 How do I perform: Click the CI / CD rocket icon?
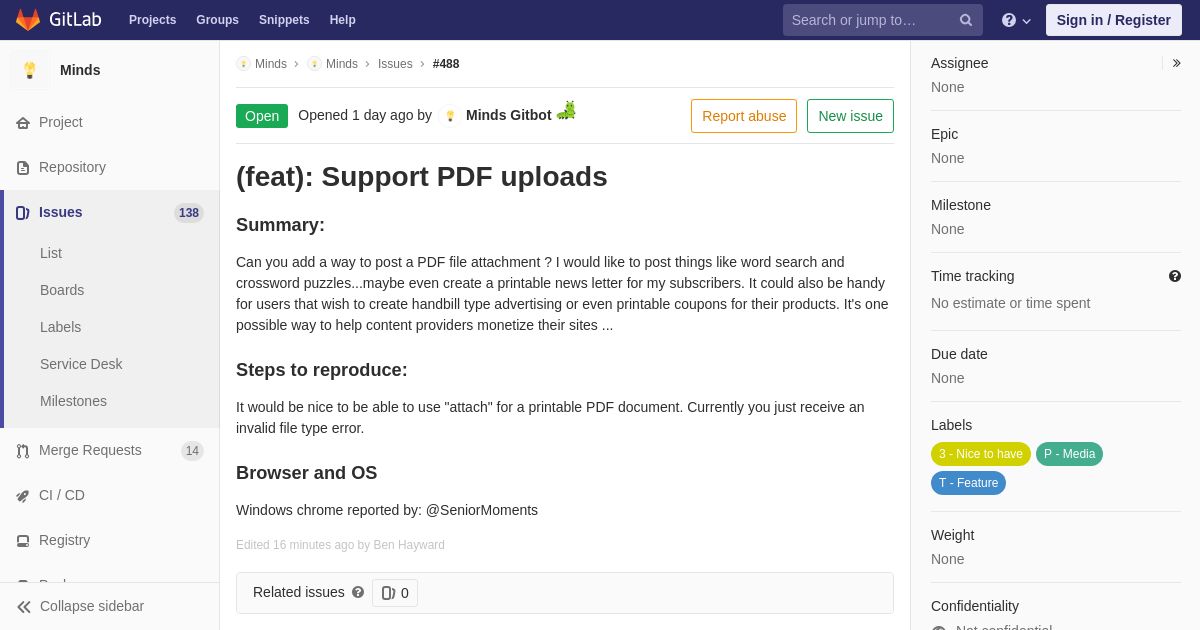[23, 496]
